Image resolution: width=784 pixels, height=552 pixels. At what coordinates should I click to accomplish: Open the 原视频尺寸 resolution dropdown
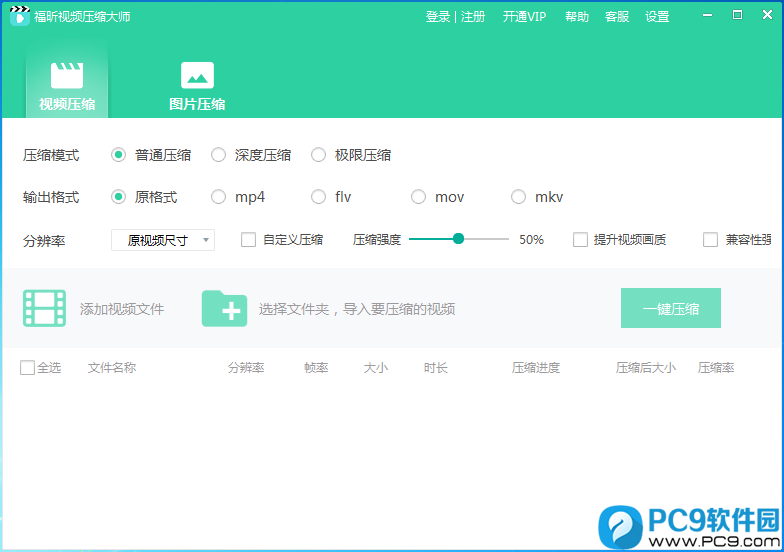click(x=163, y=240)
